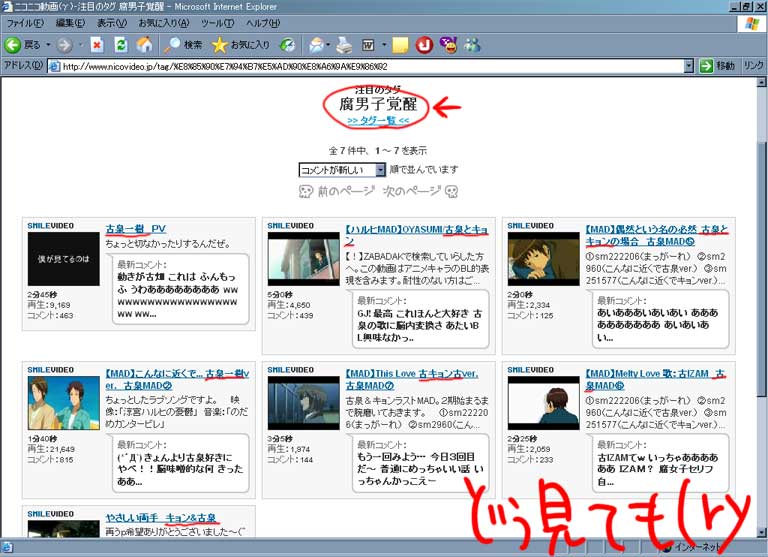The height and width of the screenshot is (557, 768).
Task: Click the 腐男子覚醒 tag heading
Action: tap(378, 104)
